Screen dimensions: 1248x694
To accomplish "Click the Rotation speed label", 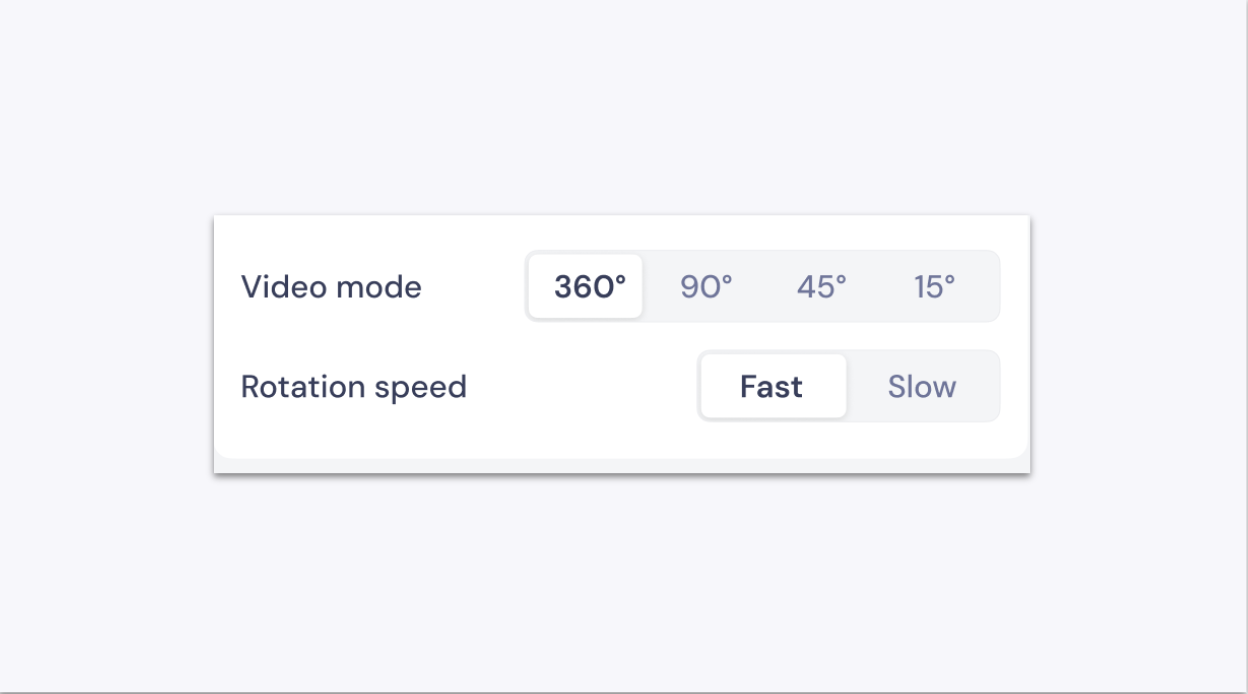I will click(x=354, y=387).
